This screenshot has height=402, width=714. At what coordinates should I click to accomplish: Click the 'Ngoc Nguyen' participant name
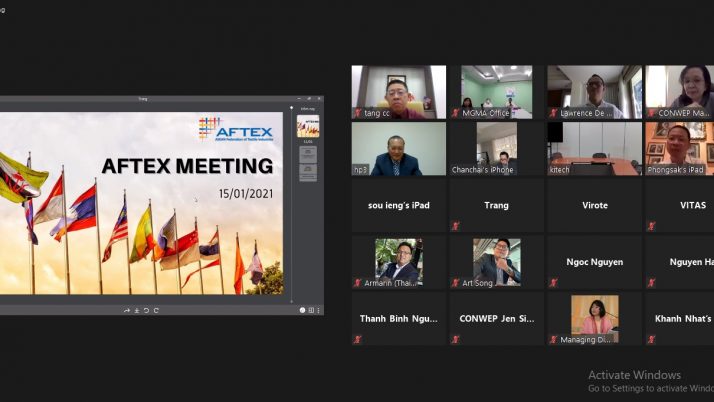pyautogui.click(x=595, y=262)
